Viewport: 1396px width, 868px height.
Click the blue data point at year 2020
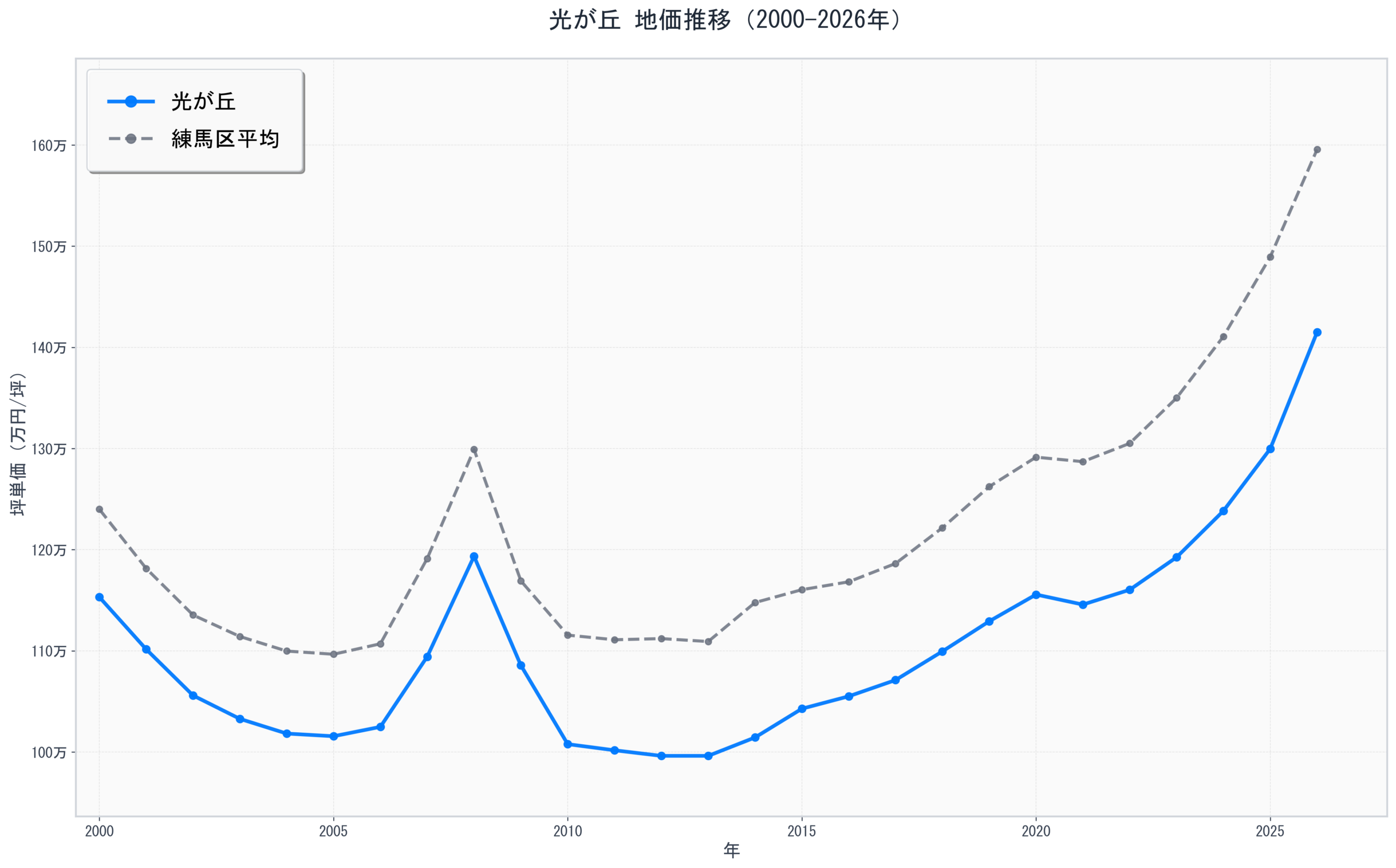point(1036,595)
